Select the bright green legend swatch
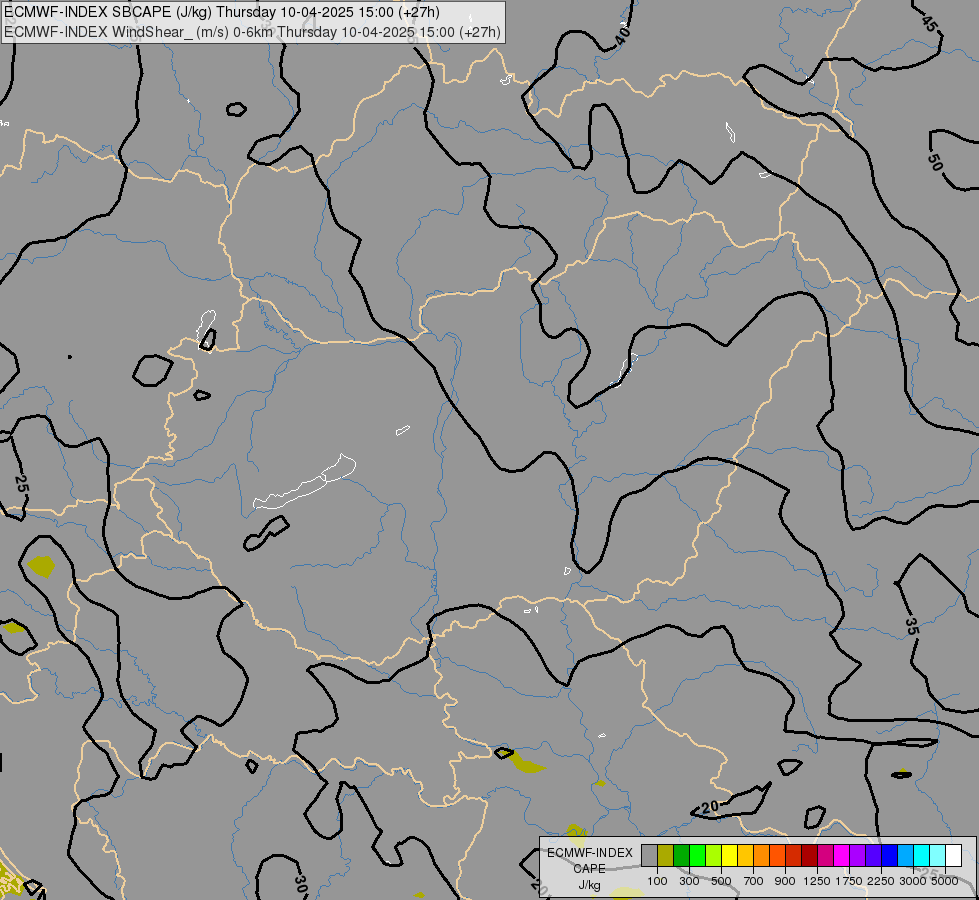Screen dimensions: 979x900 [x=697, y=856]
